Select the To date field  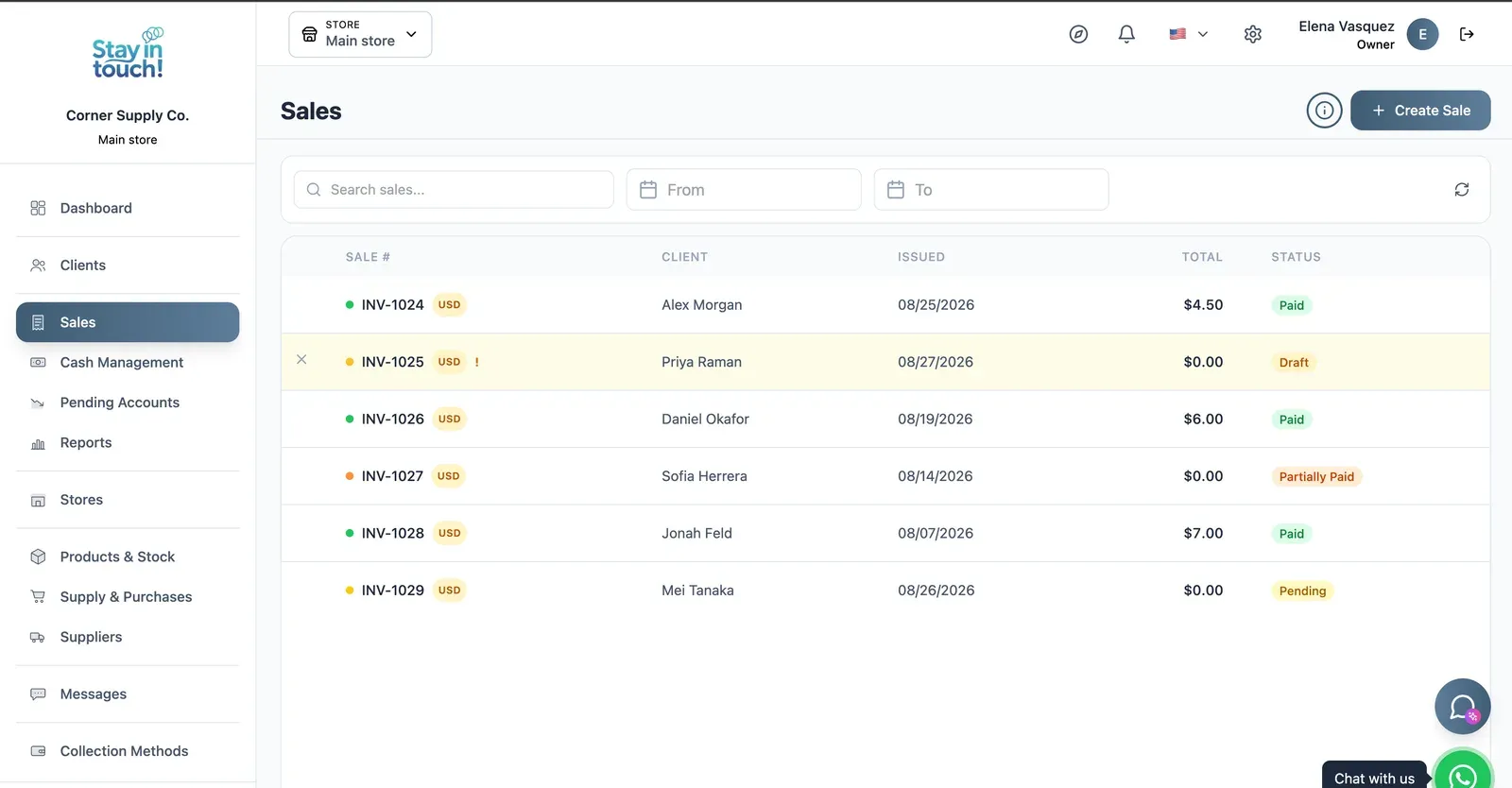pyautogui.click(x=991, y=190)
